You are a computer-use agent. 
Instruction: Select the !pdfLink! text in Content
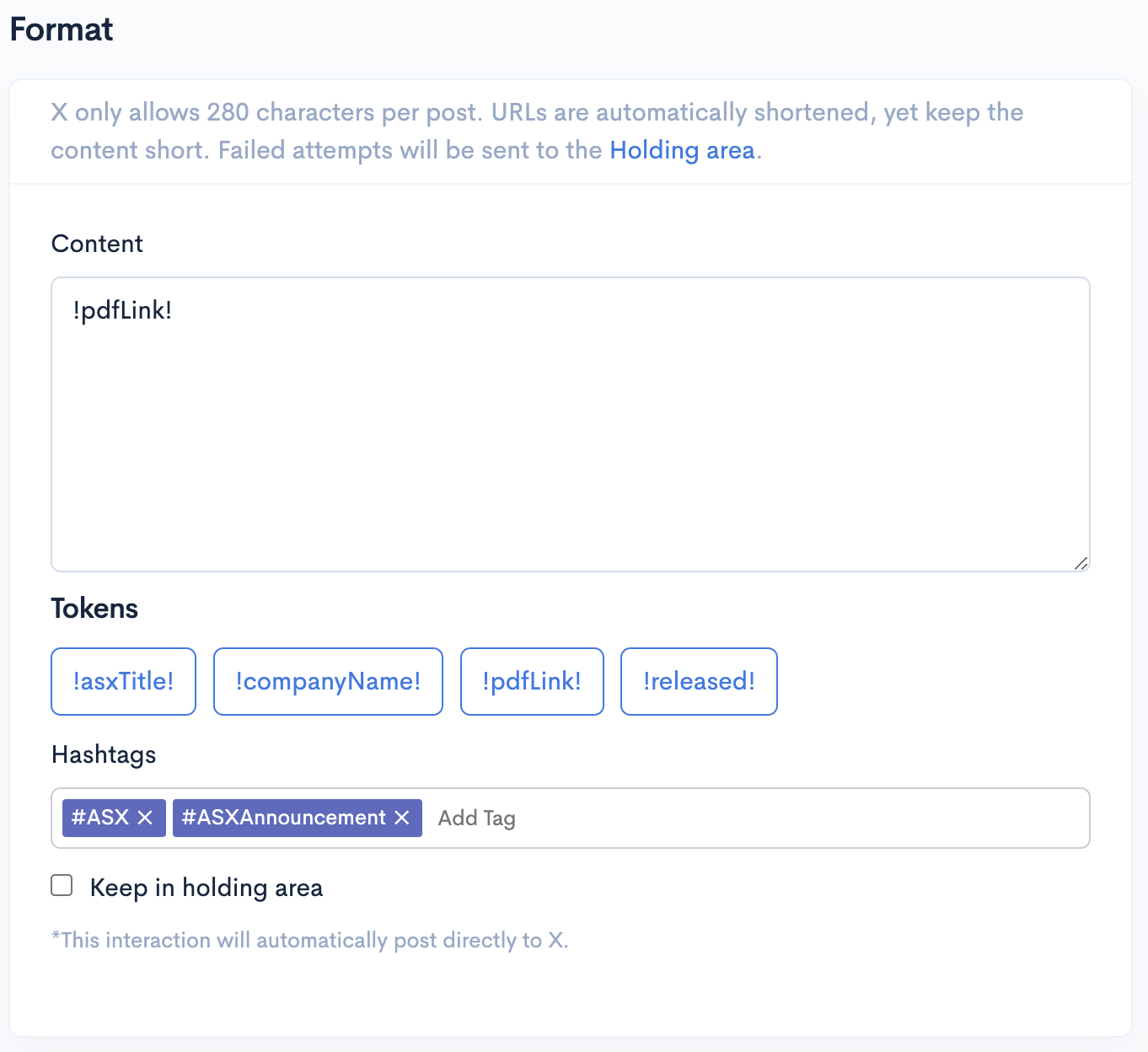[123, 310]
